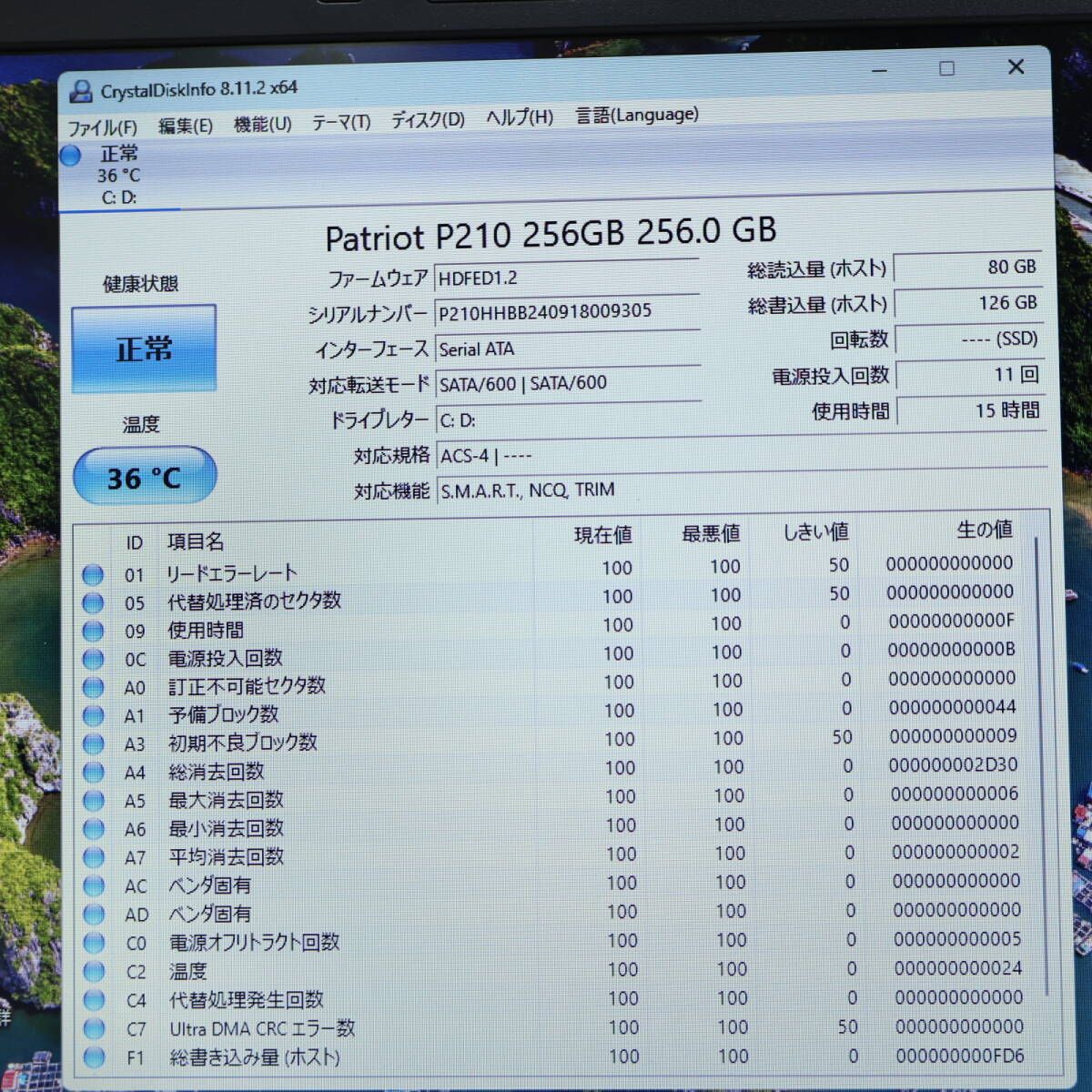Screen dimensions: 1092x1092
Task: Open the ヘルプ(H) menu
Action: pyautogui.click(x=519, y=117)
